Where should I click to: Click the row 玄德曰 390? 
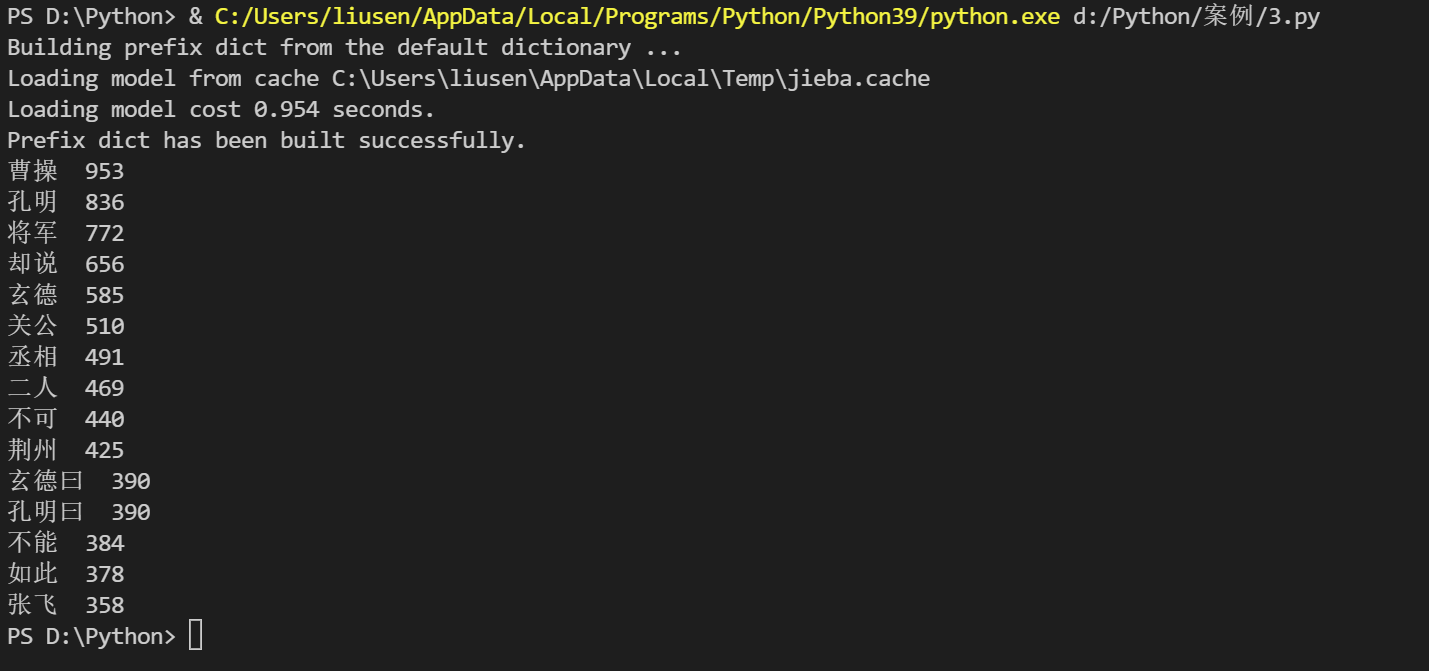(79, 482)
